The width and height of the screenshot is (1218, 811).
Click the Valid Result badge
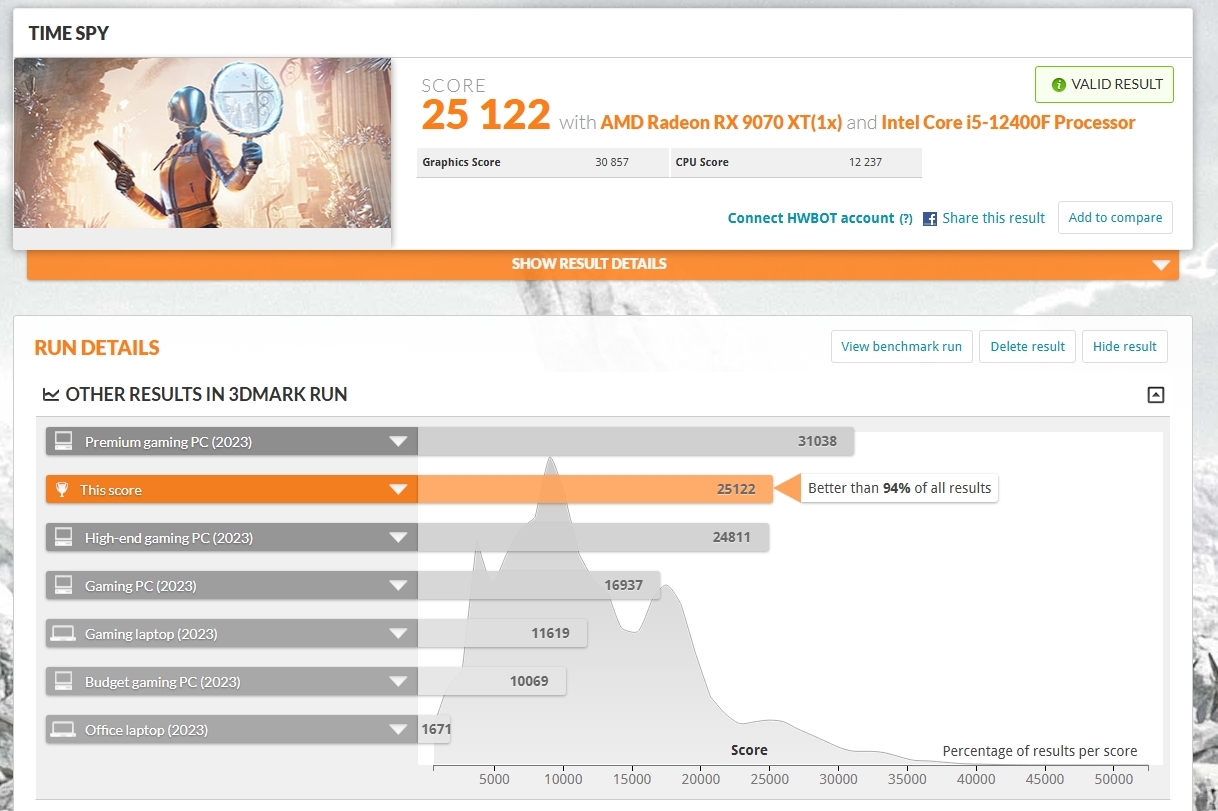[x=1104, y=85]
